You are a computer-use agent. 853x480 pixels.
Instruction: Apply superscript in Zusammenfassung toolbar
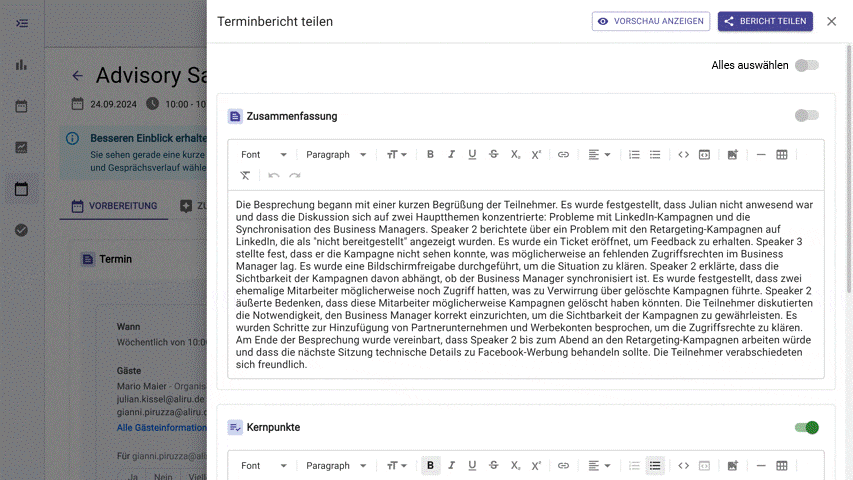[x=536, y=155]
